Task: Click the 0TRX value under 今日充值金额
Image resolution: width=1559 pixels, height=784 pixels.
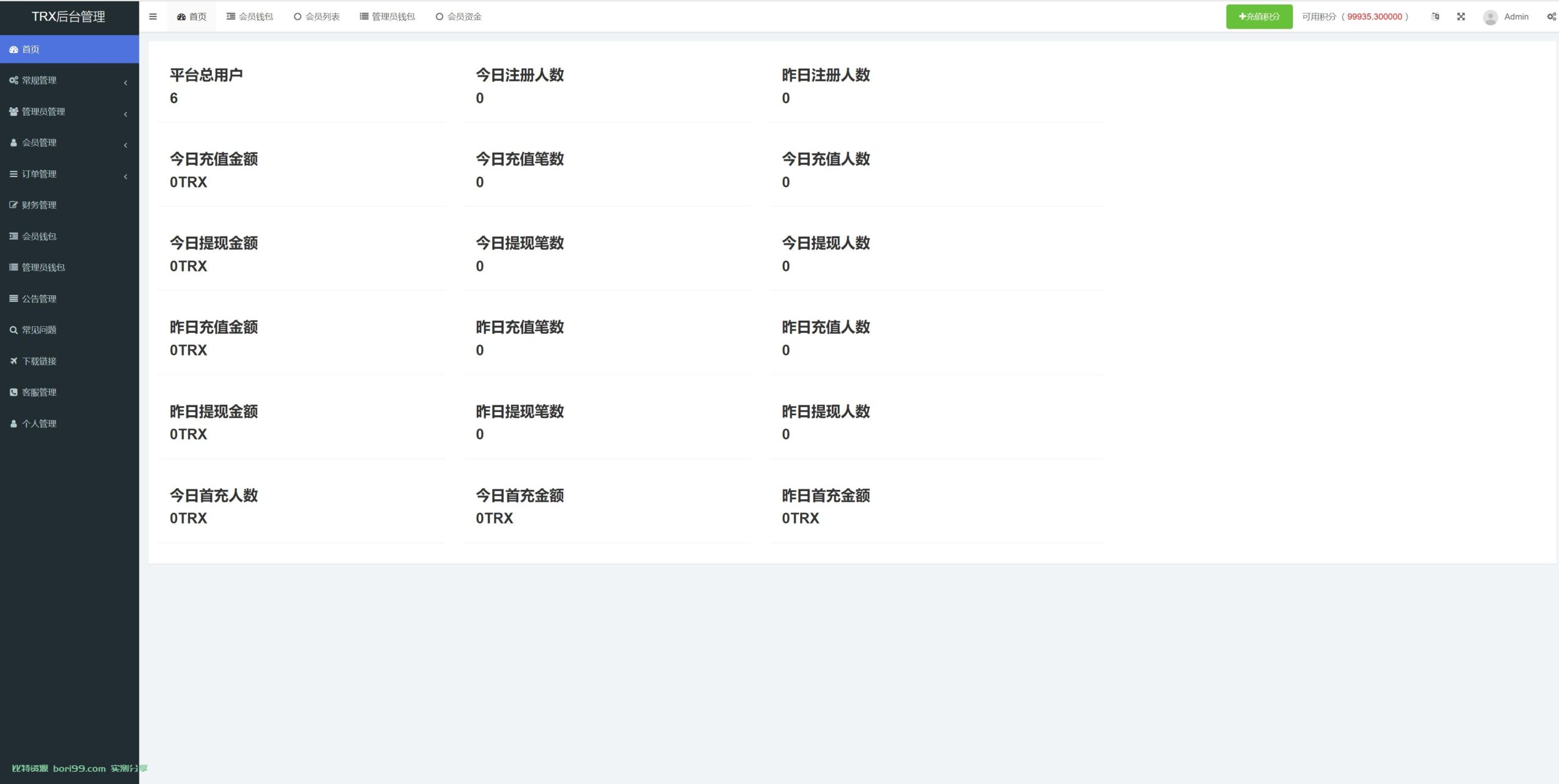Action: pyautogui.click(x=188, y=182)
